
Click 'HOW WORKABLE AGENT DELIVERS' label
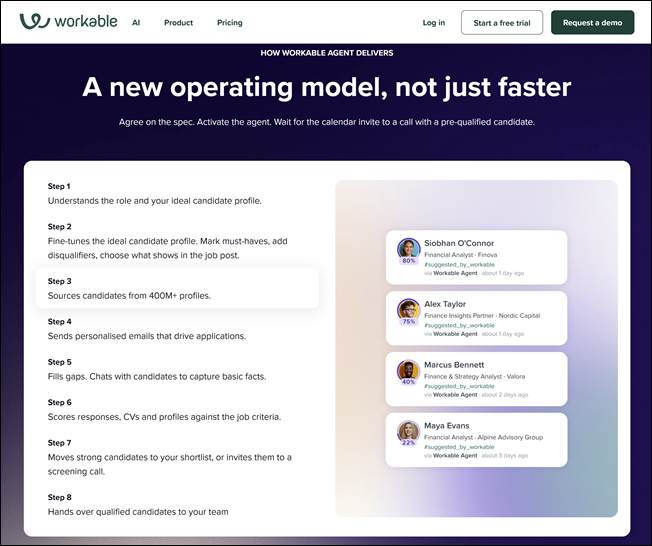tap(327, 53)
